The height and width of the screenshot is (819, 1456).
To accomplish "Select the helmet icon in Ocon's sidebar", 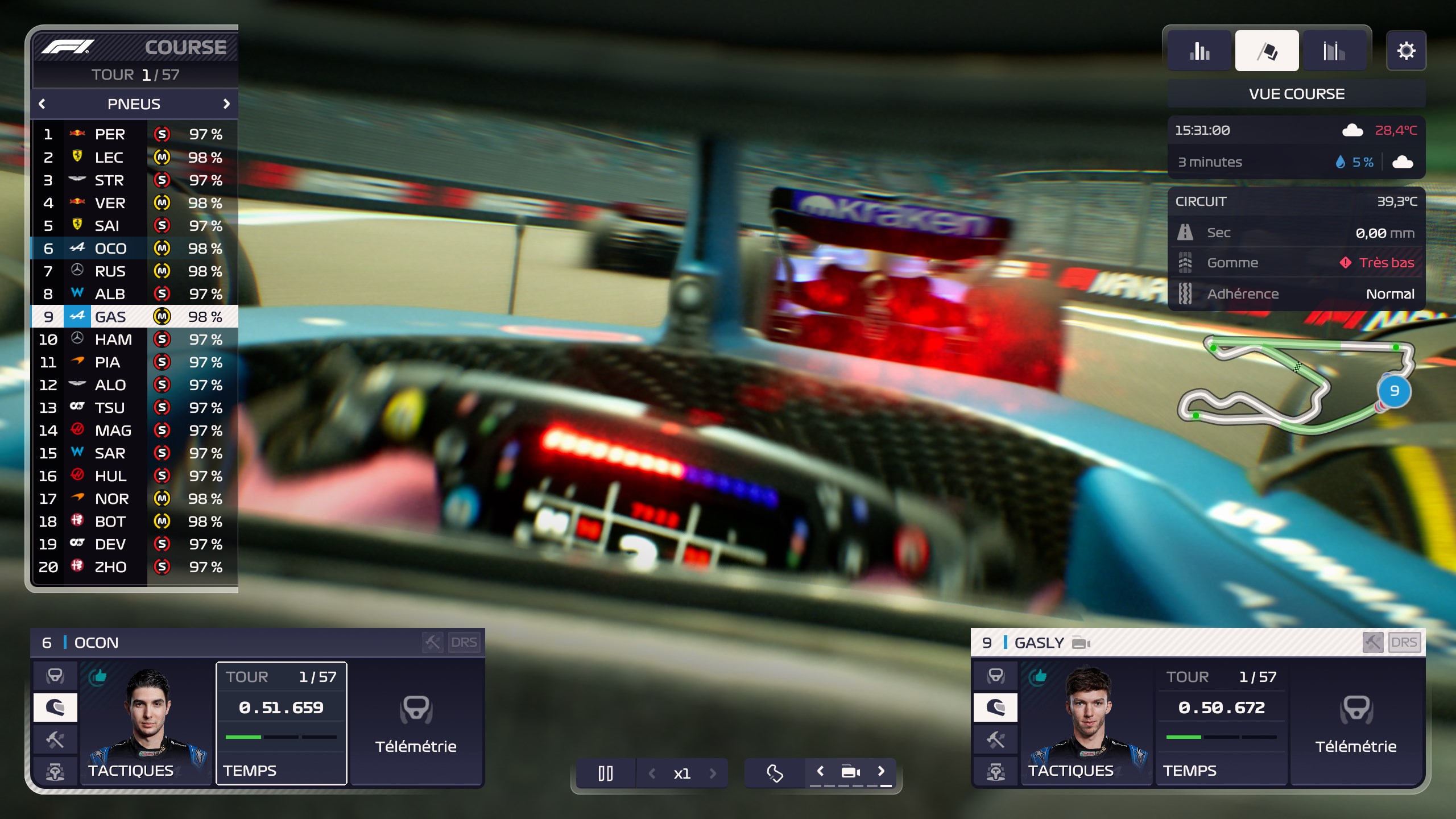I will (55, 708).
